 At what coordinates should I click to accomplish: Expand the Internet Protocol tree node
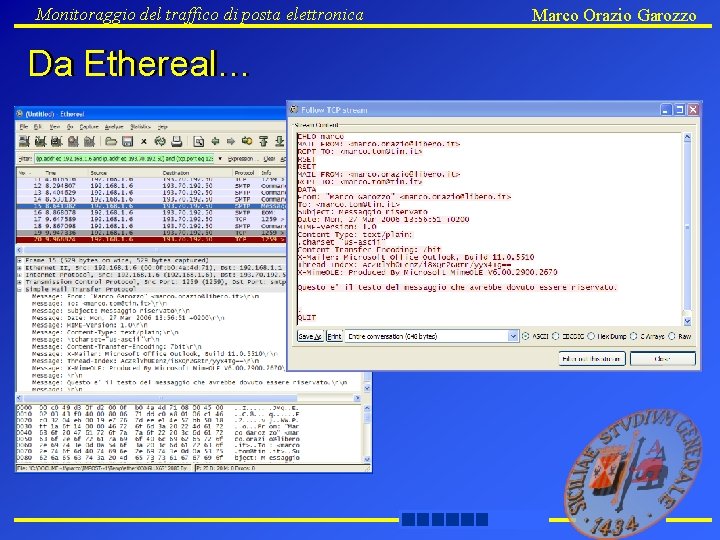pos(20,275)
